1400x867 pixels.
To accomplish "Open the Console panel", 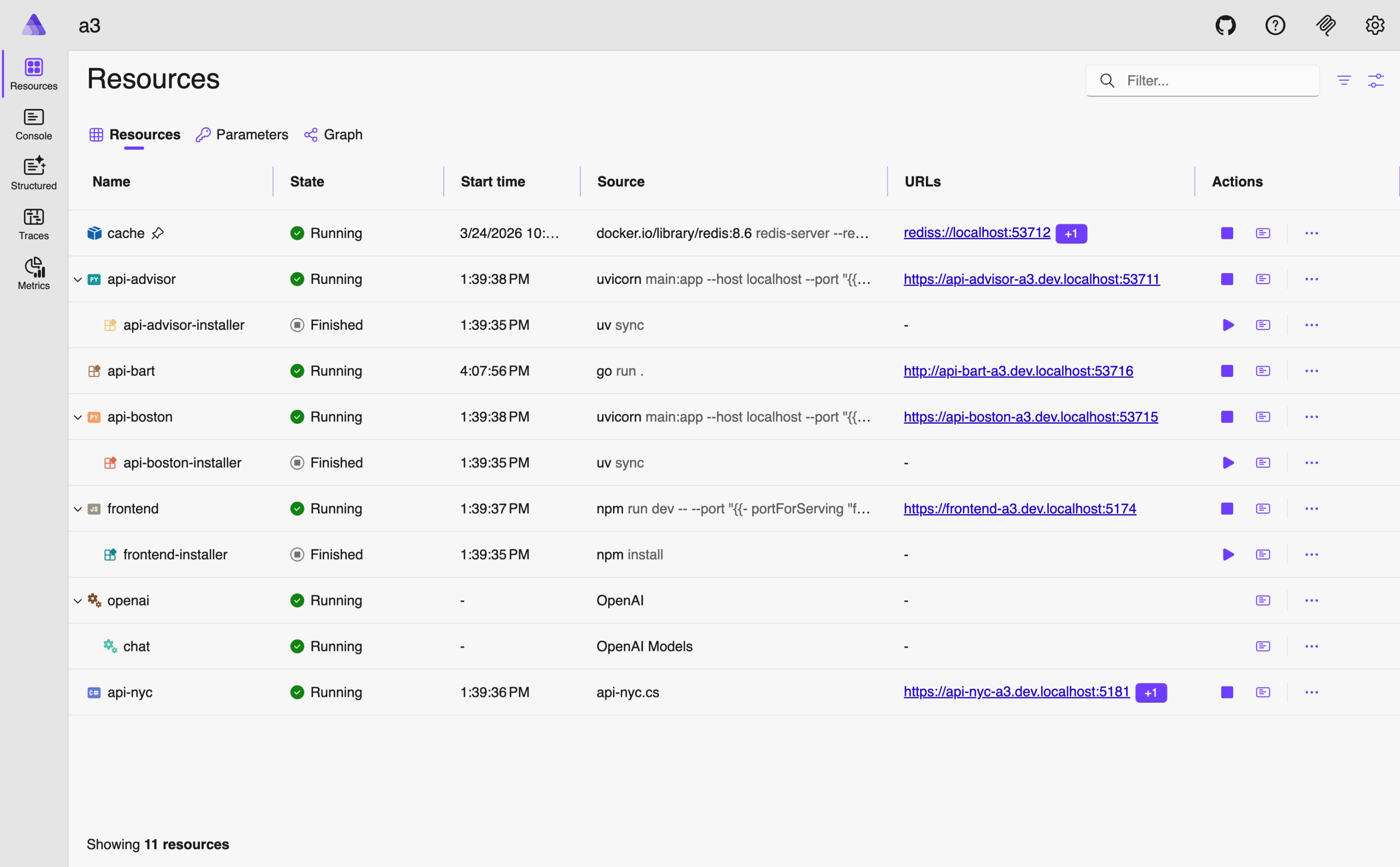I will click(33, 124).
